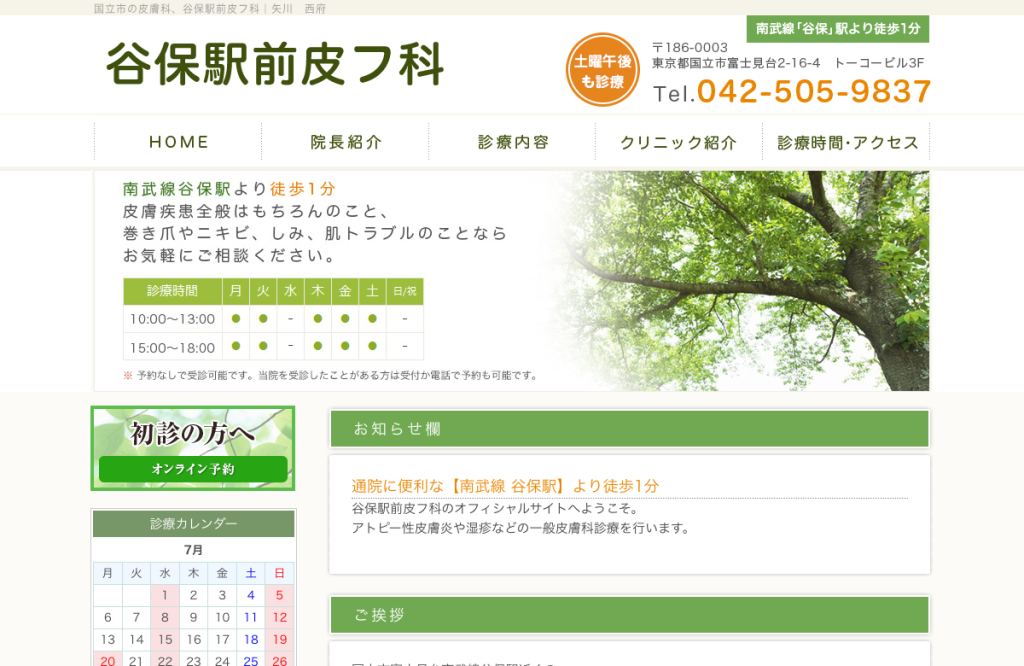Click the 日 header in the calendar
The height and width of the screenshot is (666, 1024).
[280, 573]
